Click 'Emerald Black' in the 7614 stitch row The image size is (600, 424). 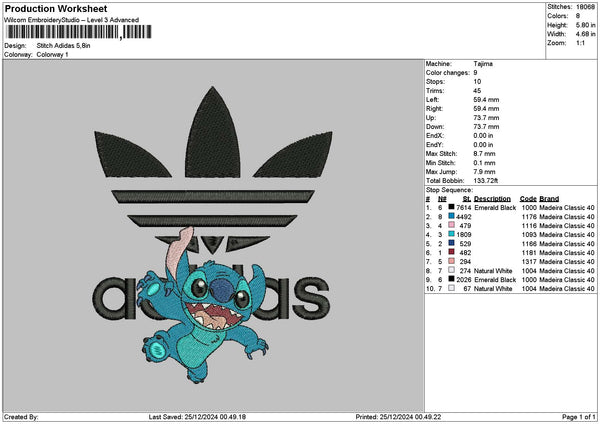tap(495, 208)
